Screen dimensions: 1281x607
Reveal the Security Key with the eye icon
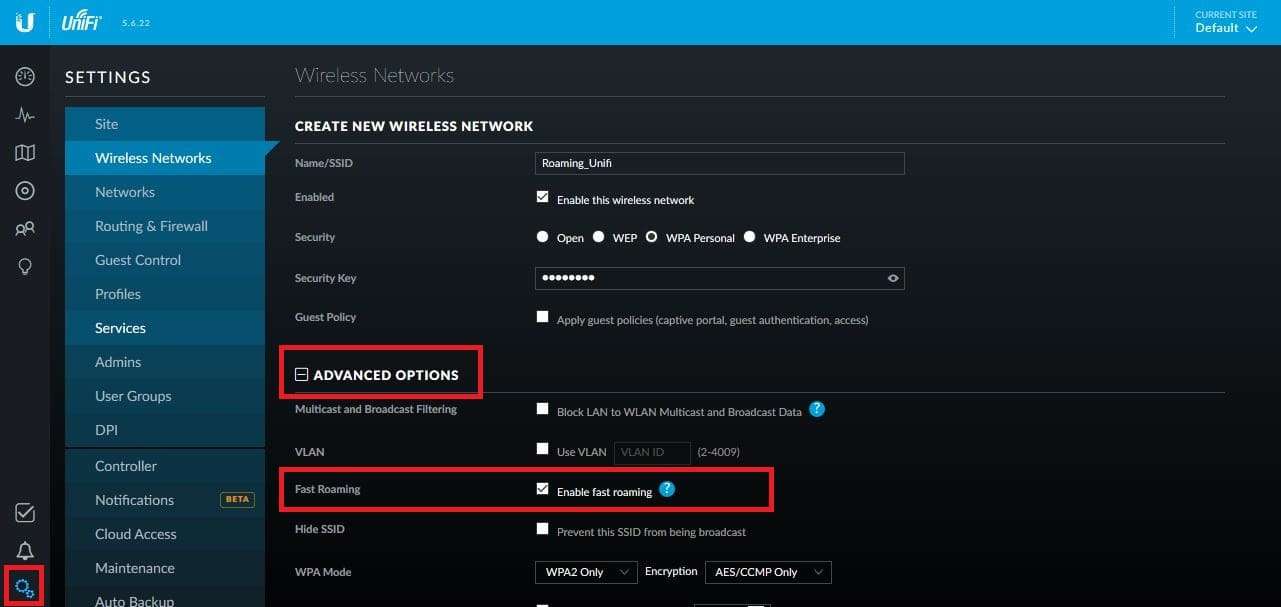893,278
